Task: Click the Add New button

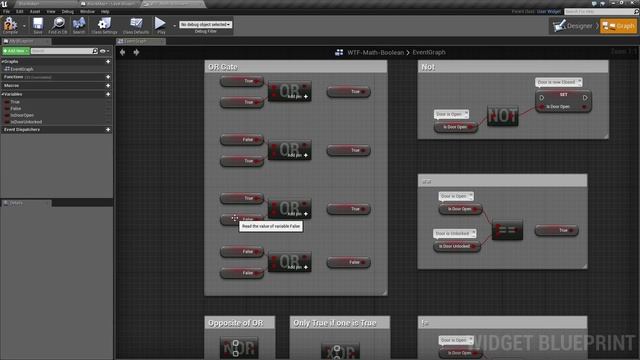Action: (16, 51)
